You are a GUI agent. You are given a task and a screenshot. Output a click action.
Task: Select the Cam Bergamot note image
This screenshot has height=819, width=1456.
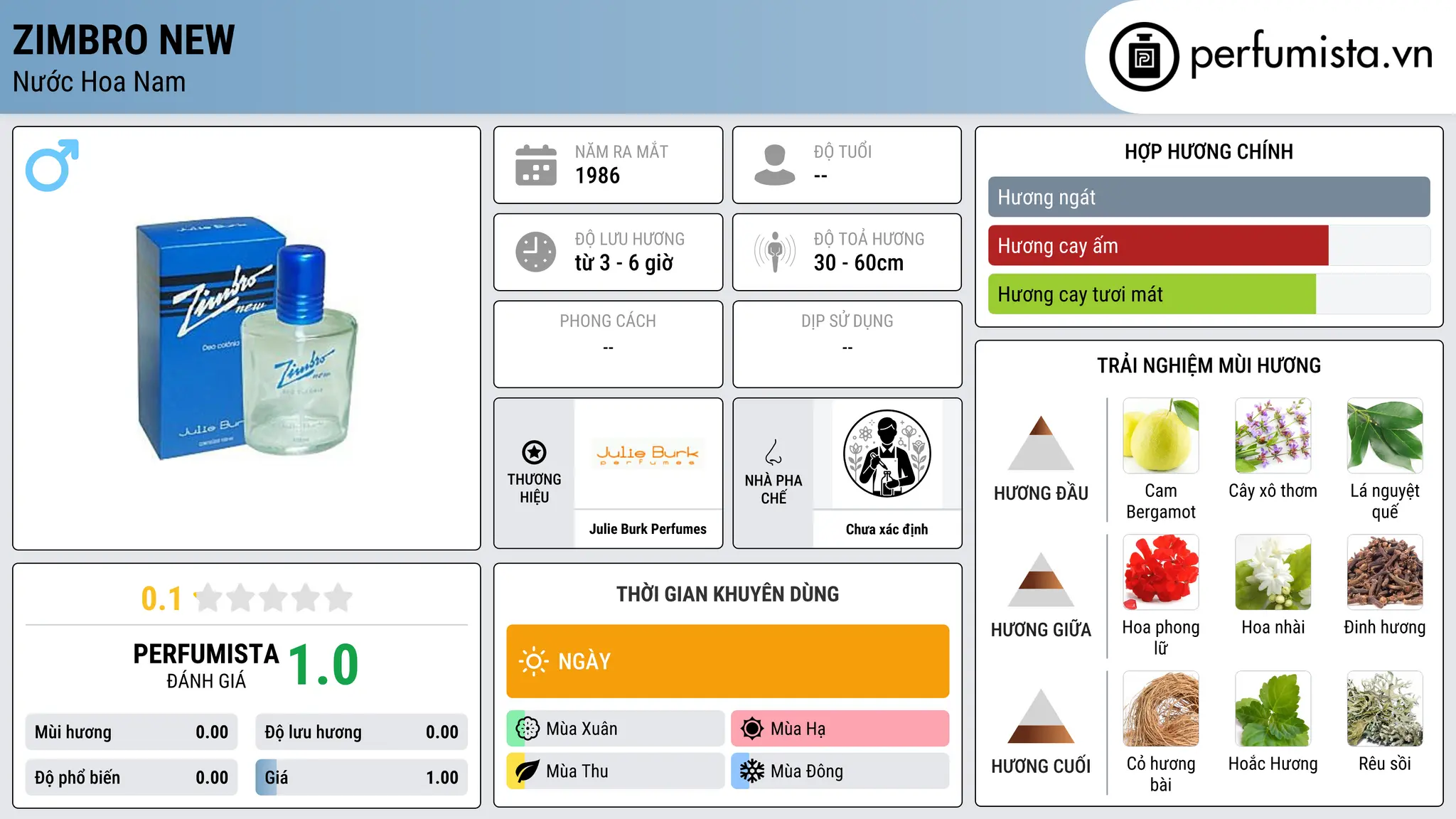click(x=1161, y=435)
